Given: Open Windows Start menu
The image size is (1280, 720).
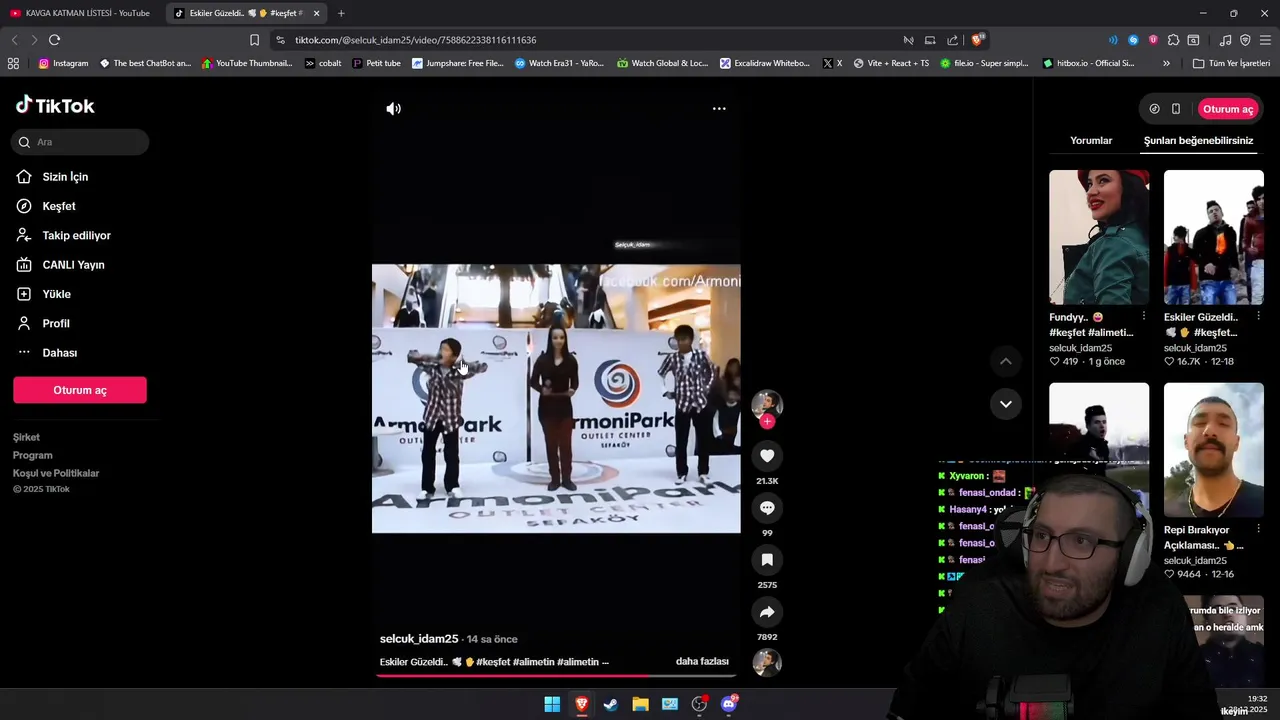Looking at the screenshot, I should (x=552, y=704).
